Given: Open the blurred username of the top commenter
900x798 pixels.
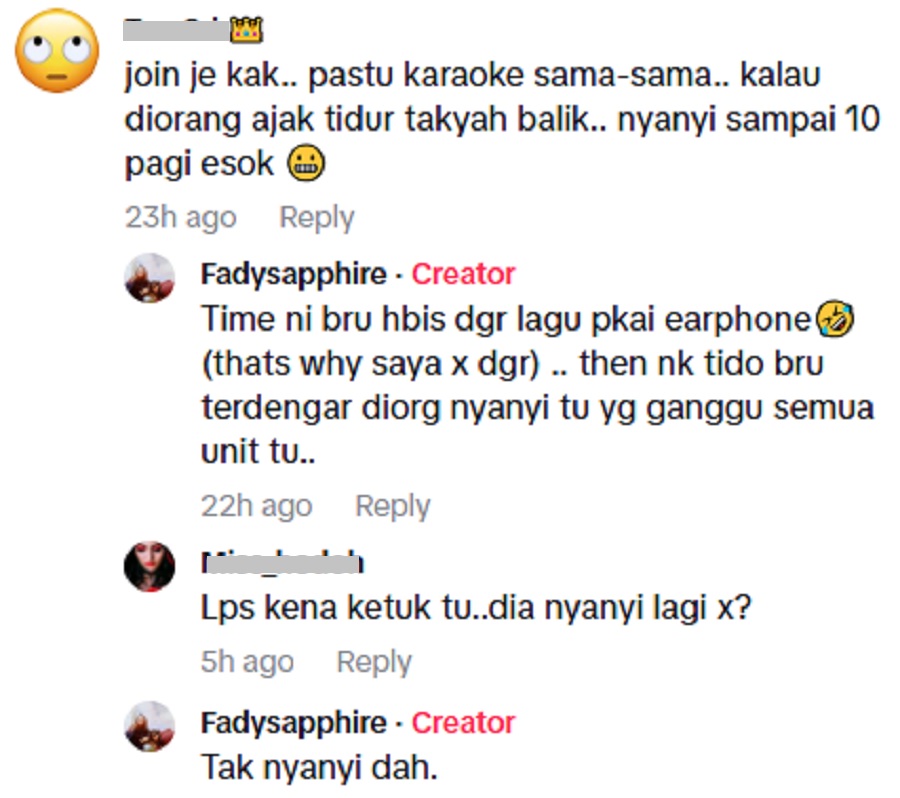Looking at the screenshot, I should click(176, 30).
